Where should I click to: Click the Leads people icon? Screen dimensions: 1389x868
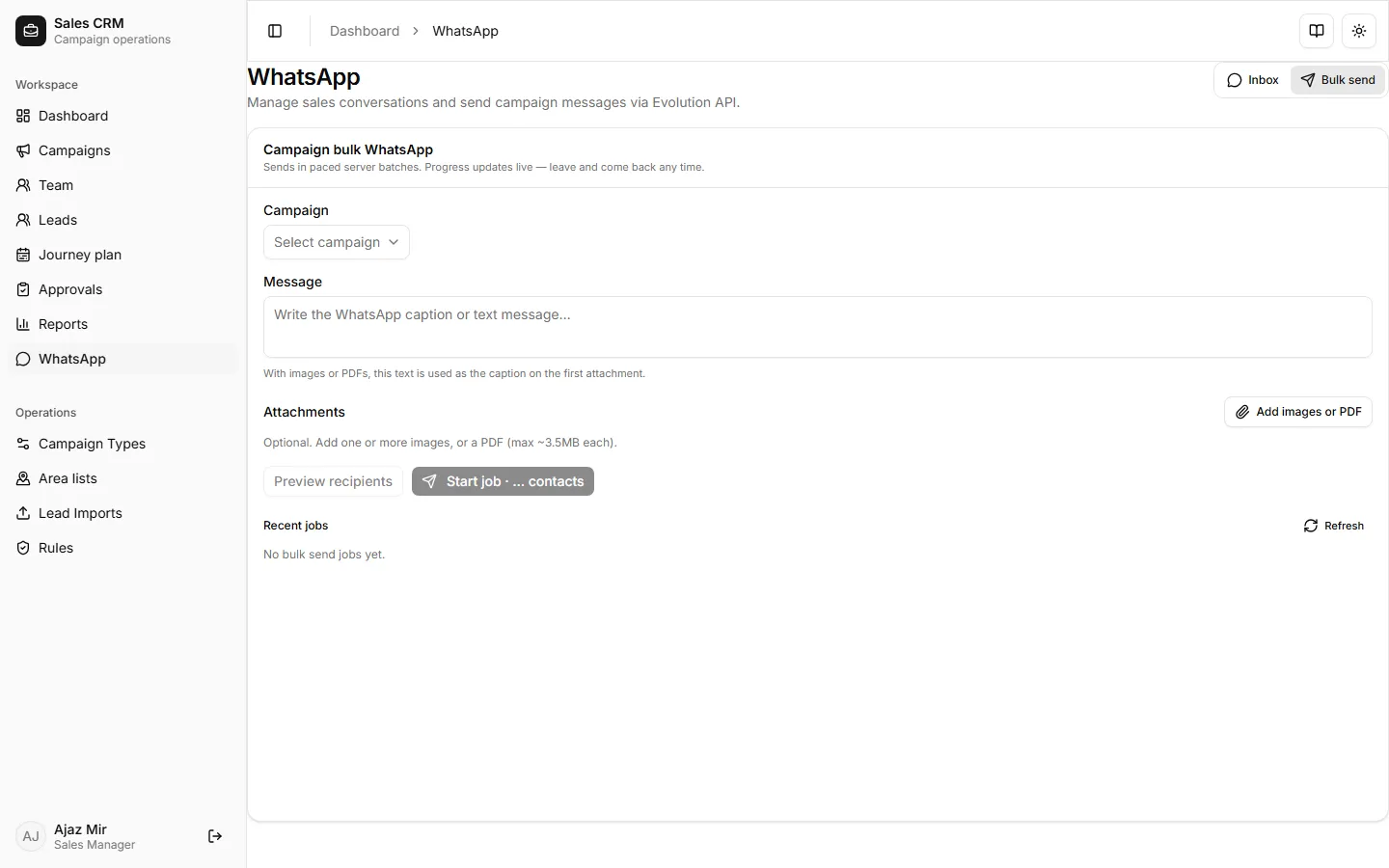pos(23,220)
